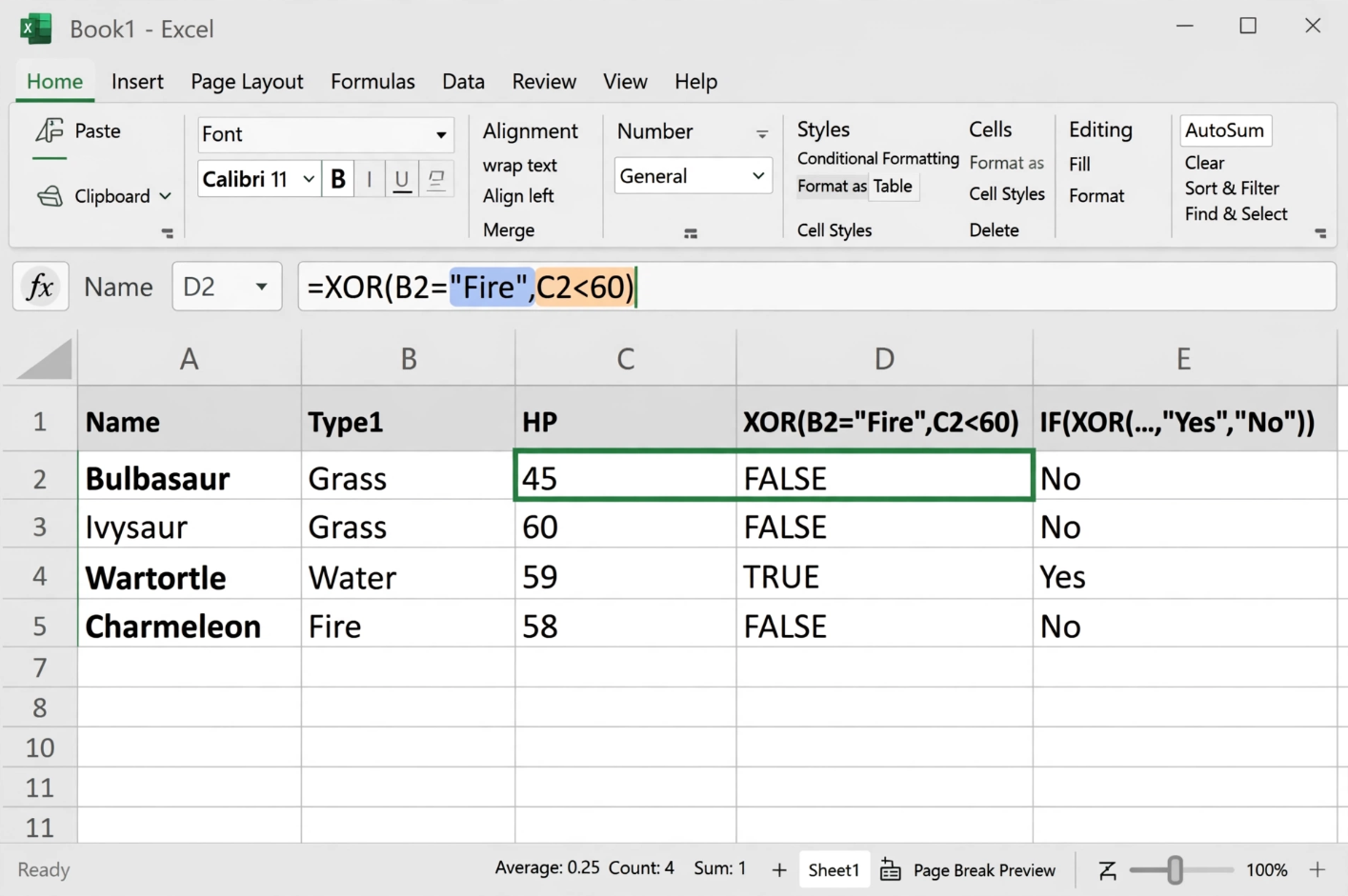Select column A header
The height and width of the screenshot is (896, 1348).
(x=189, y=359)
